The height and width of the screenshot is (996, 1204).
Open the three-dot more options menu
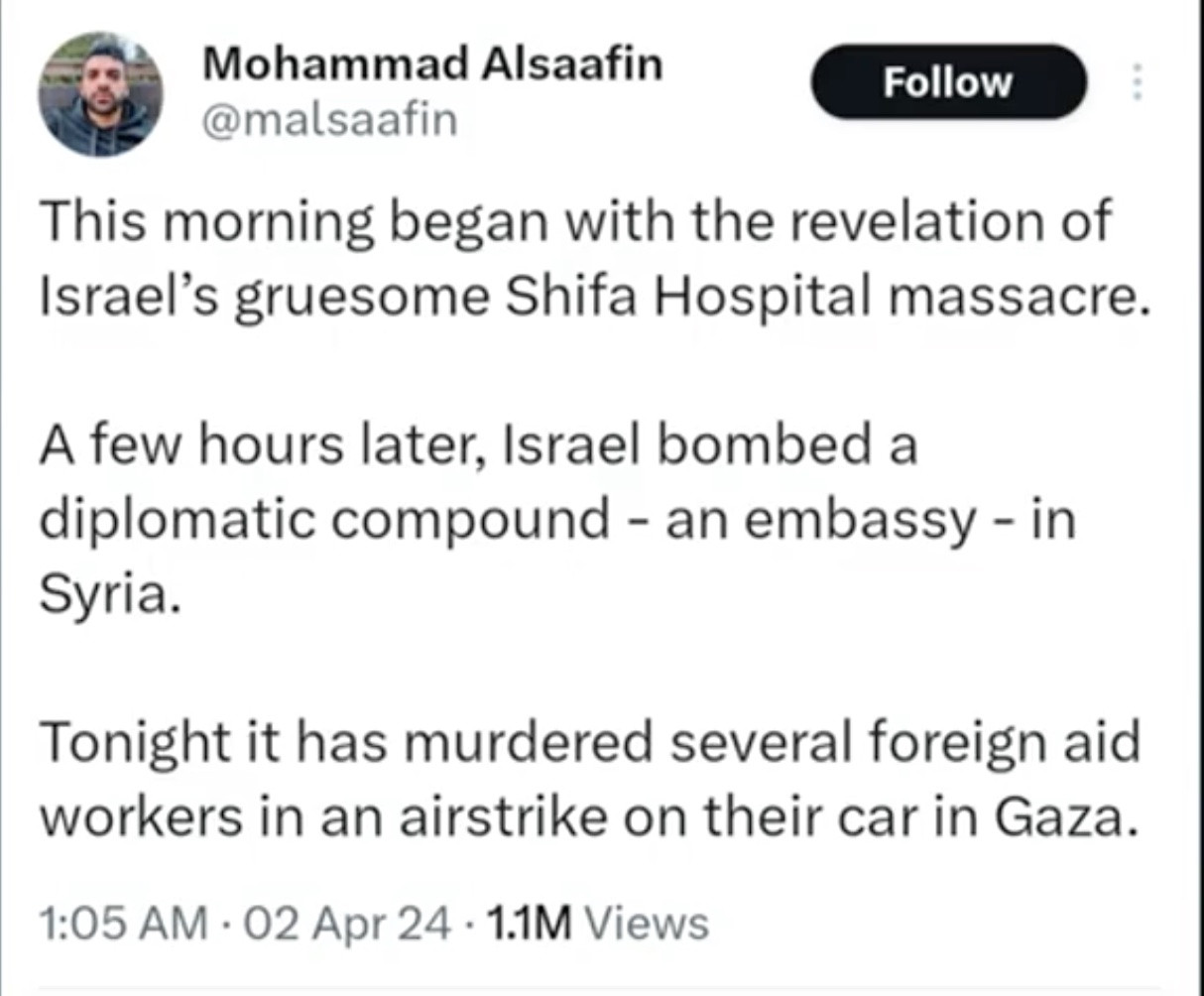(x=1138, y=82)
